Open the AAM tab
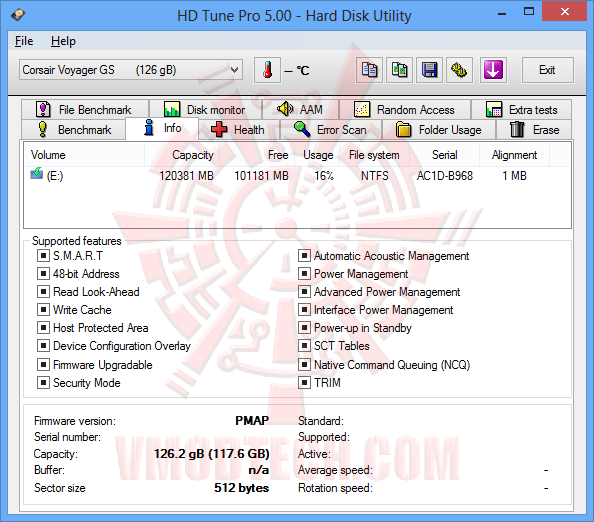594x522 pixels. (300, 109)
